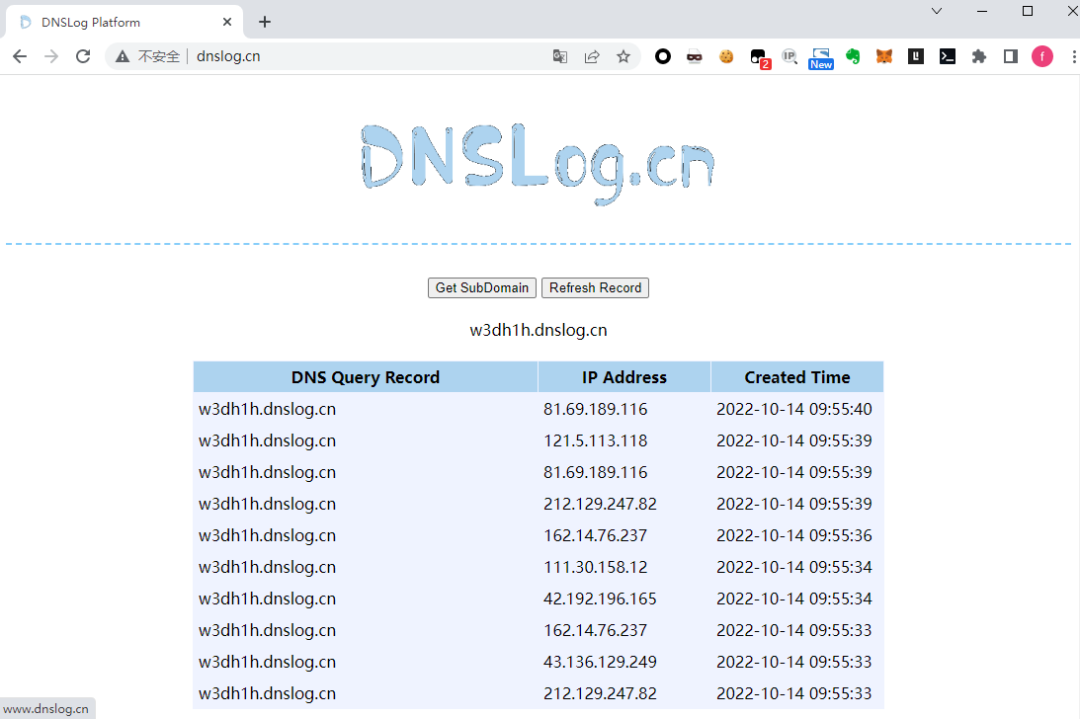Click the query record in the 43.136.129.249 row
Viewport: 1080px width, 719px height.
pyautogui.click(x=267, y=663)
